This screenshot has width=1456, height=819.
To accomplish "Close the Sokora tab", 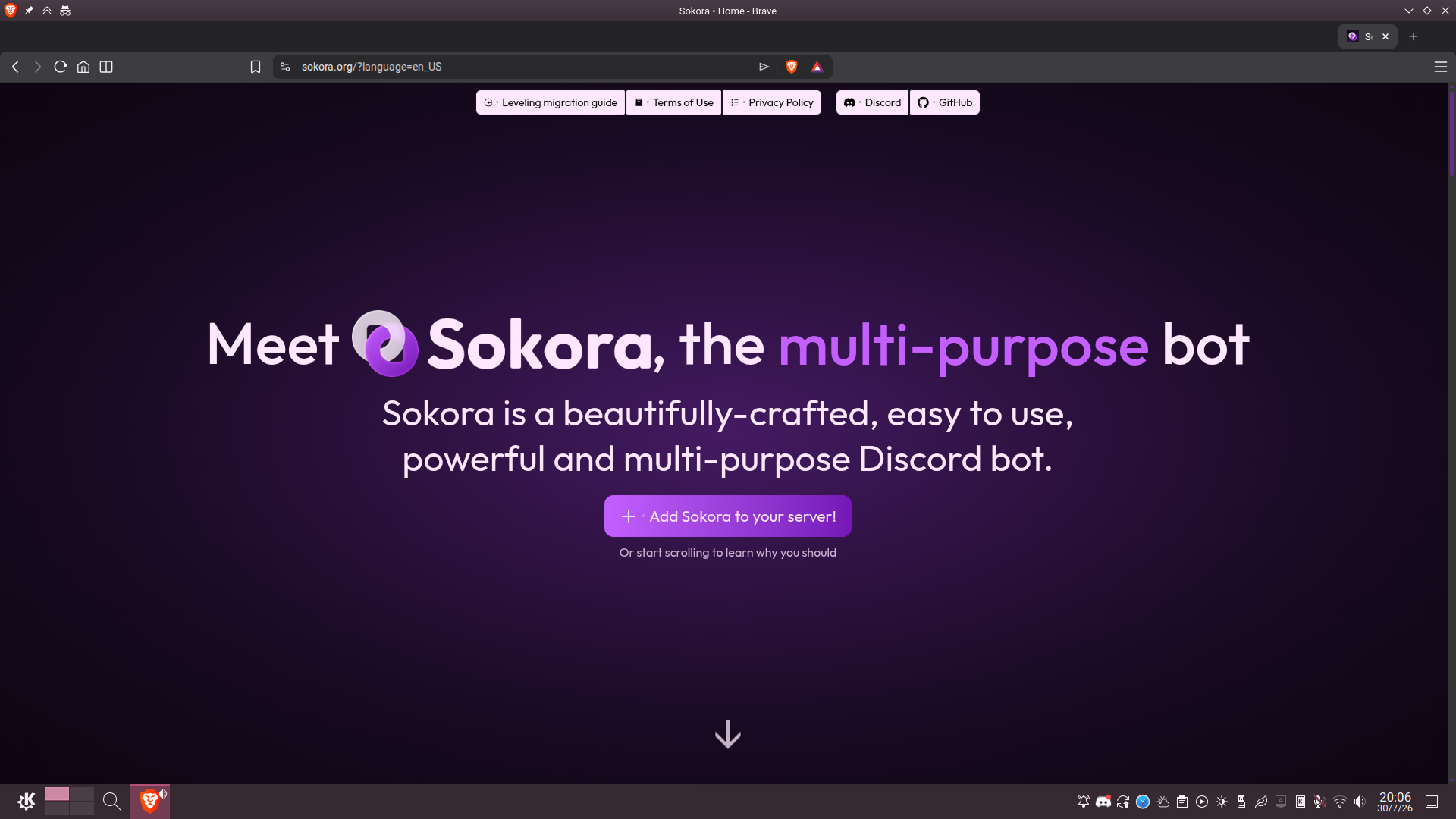I will 1385,36.
